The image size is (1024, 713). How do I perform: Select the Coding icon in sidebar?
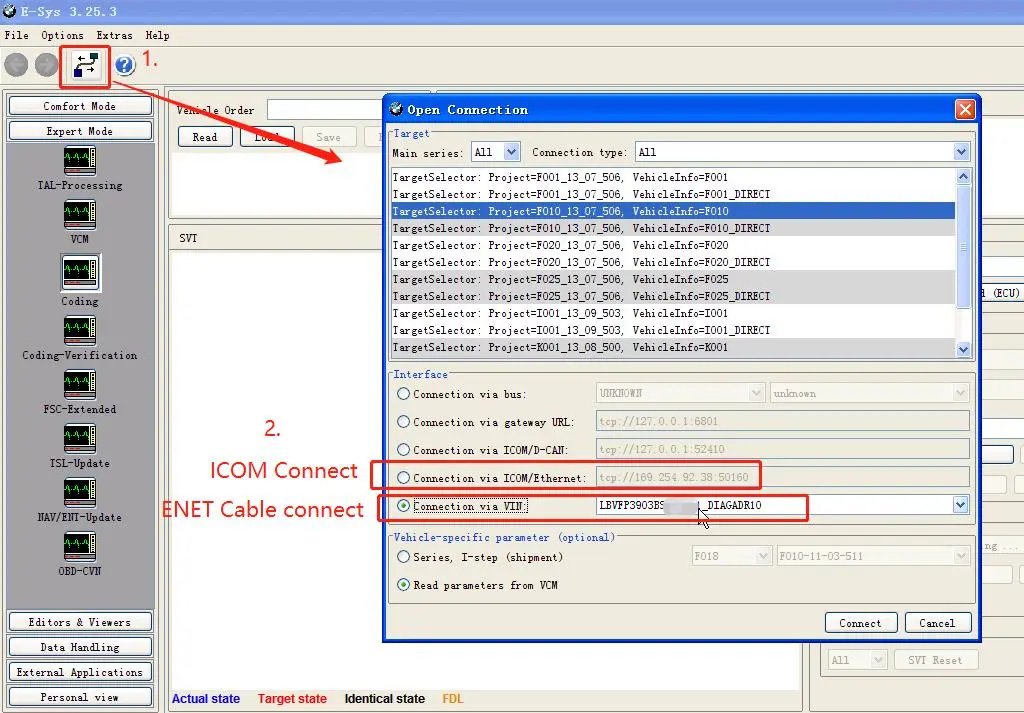pyautogui.click(x=80, y=273)
